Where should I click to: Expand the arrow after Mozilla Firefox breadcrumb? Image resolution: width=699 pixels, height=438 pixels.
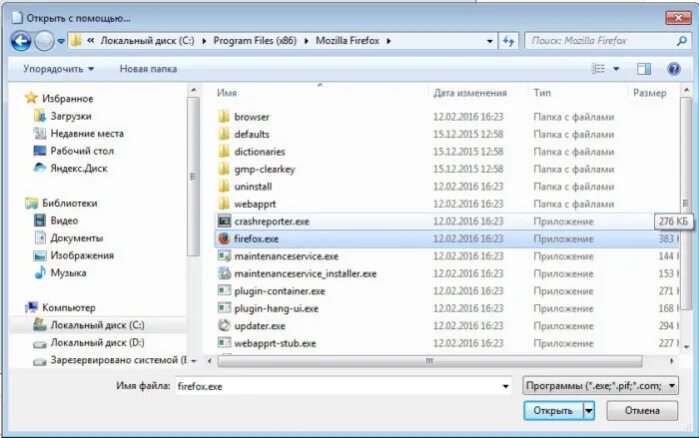[x=389, y=41]
